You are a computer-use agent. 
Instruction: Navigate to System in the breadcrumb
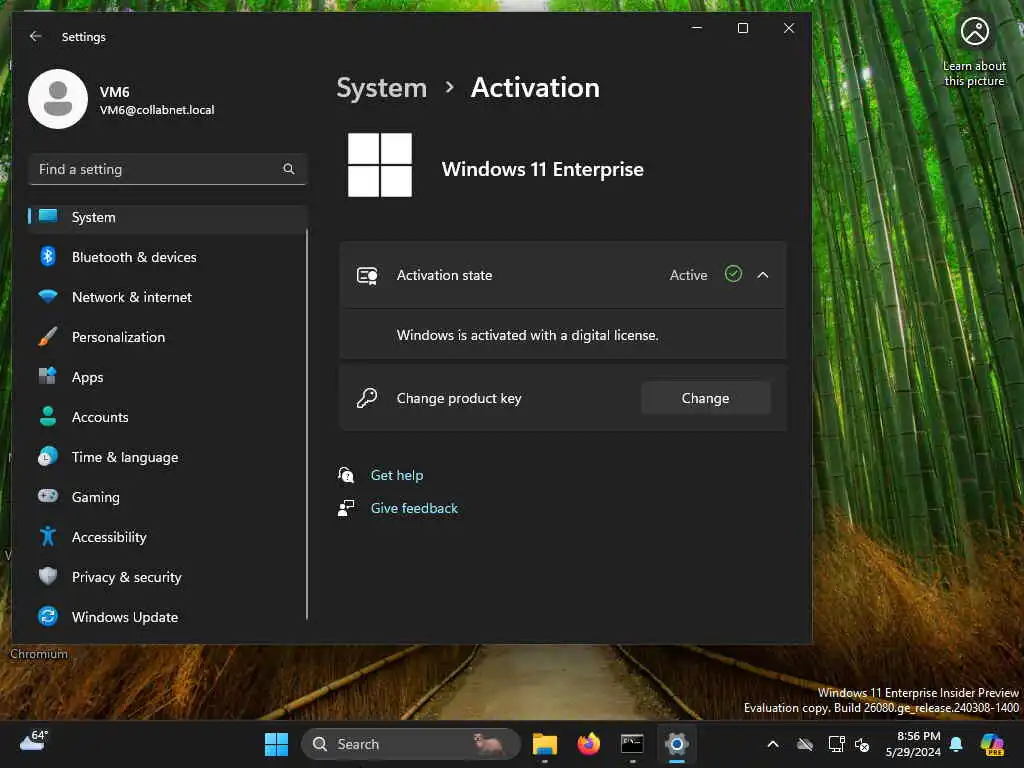381,88
